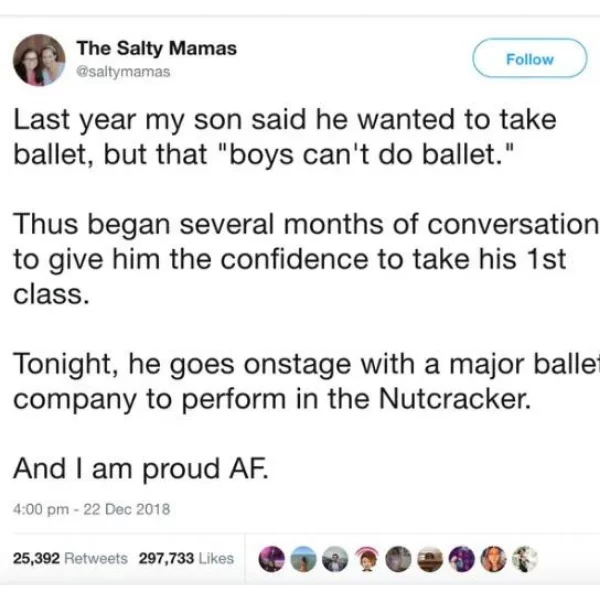Viewport: 600px width, 600px height.
Task: Click the display name The Salty Mamas
Action: (157, 48)
